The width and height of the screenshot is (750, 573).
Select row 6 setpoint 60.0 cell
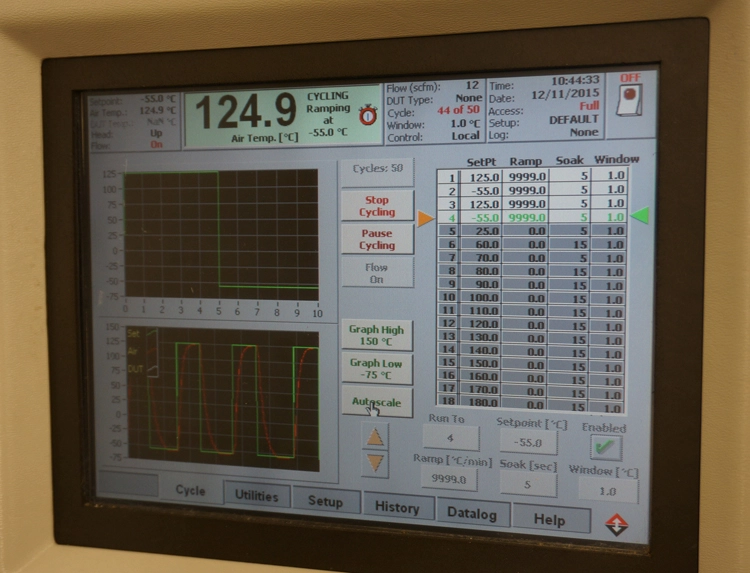tap(480, 244)
